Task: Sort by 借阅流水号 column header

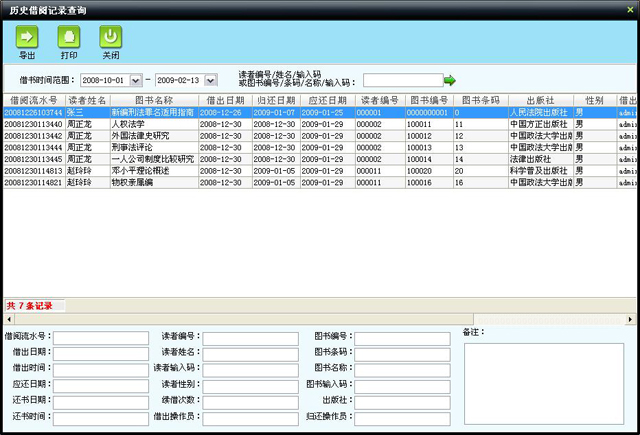Action: pos(33,101)
